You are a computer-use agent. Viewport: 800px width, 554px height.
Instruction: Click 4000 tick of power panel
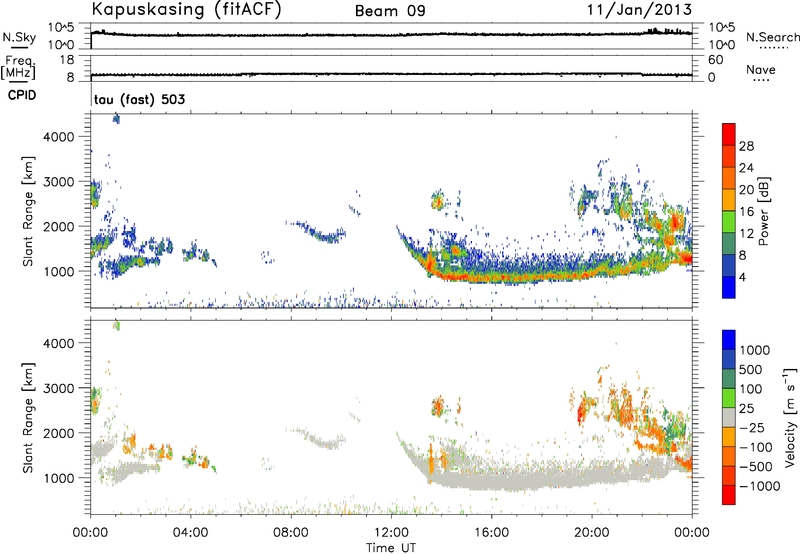pos(59,137)
